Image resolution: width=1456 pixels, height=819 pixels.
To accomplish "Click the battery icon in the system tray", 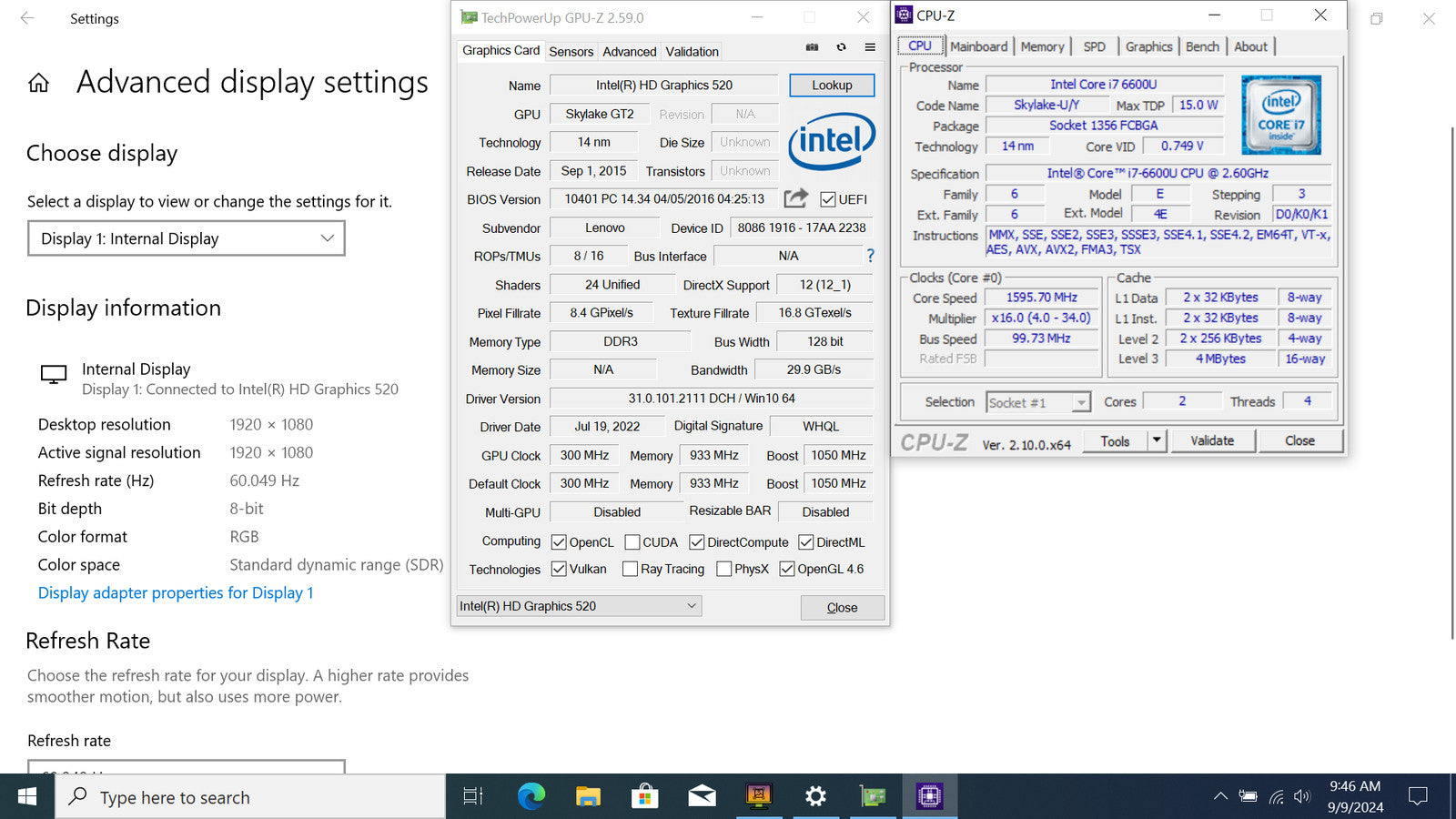I will (x=1248, y=797).
